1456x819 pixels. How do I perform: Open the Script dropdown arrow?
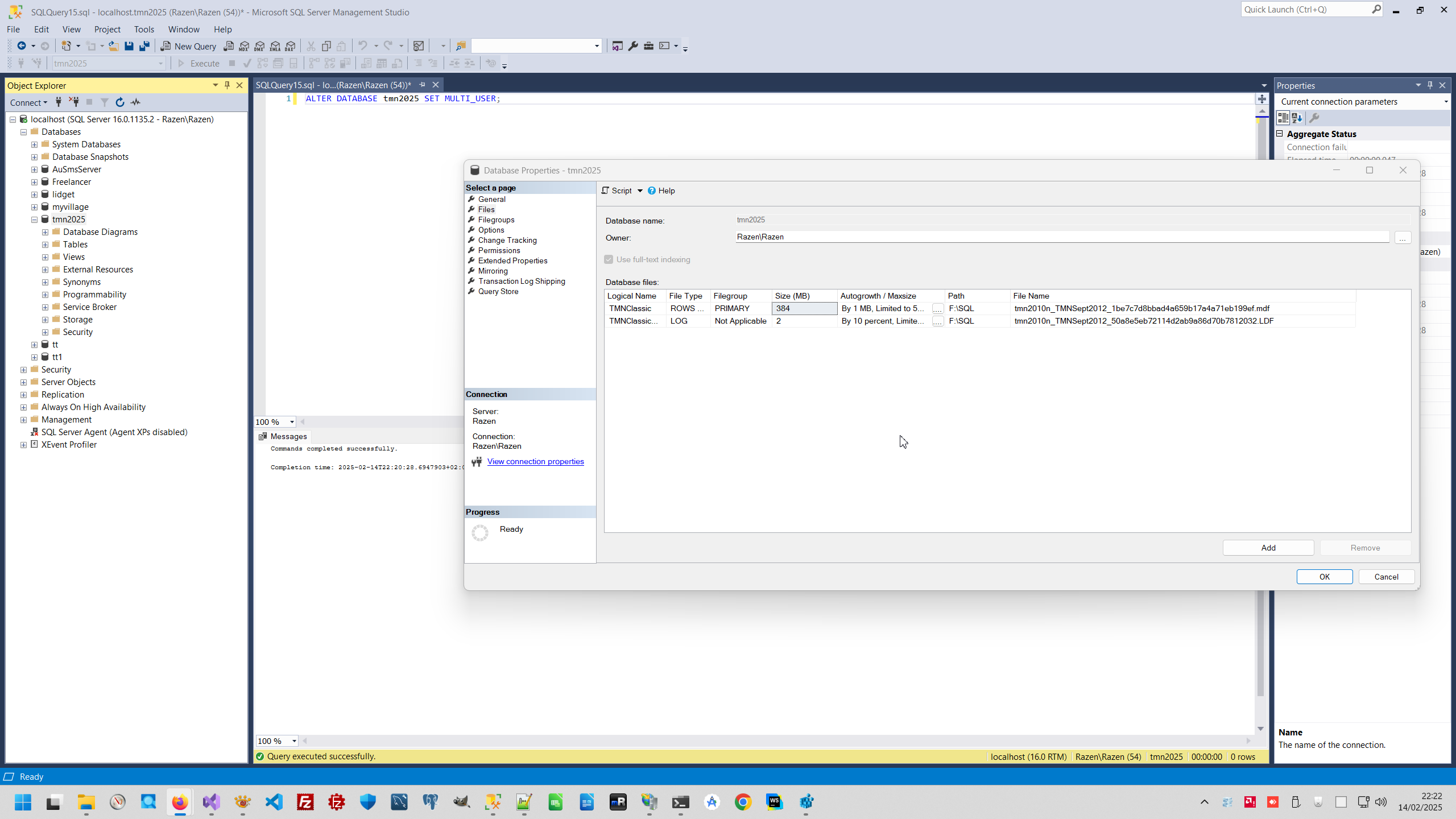pos(640,191)
